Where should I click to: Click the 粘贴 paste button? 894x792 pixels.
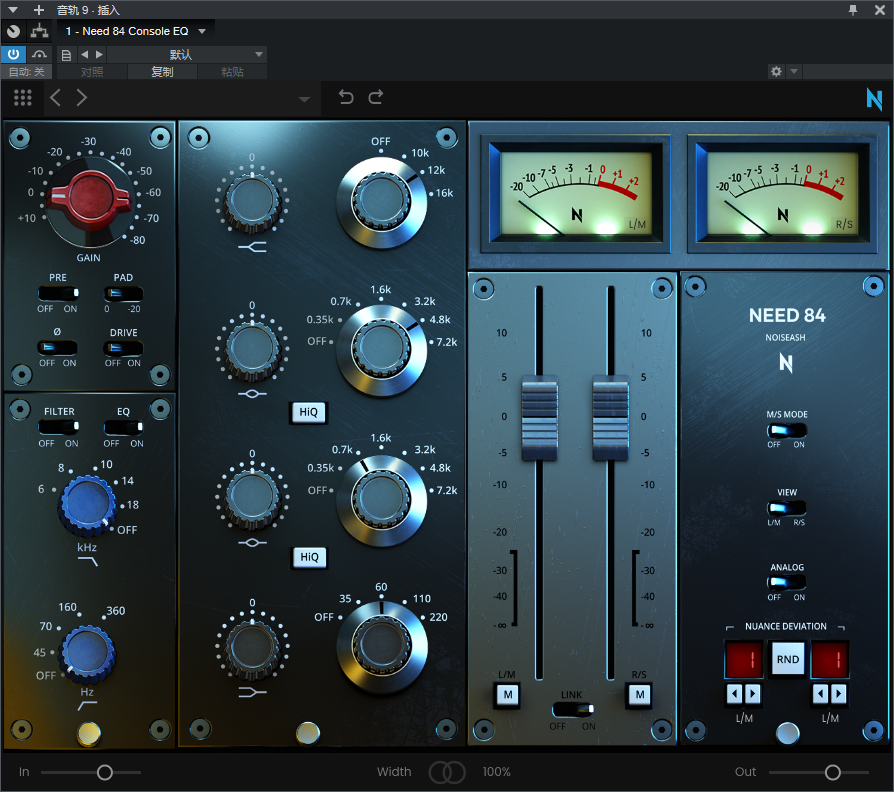click(x=232, y=72)
